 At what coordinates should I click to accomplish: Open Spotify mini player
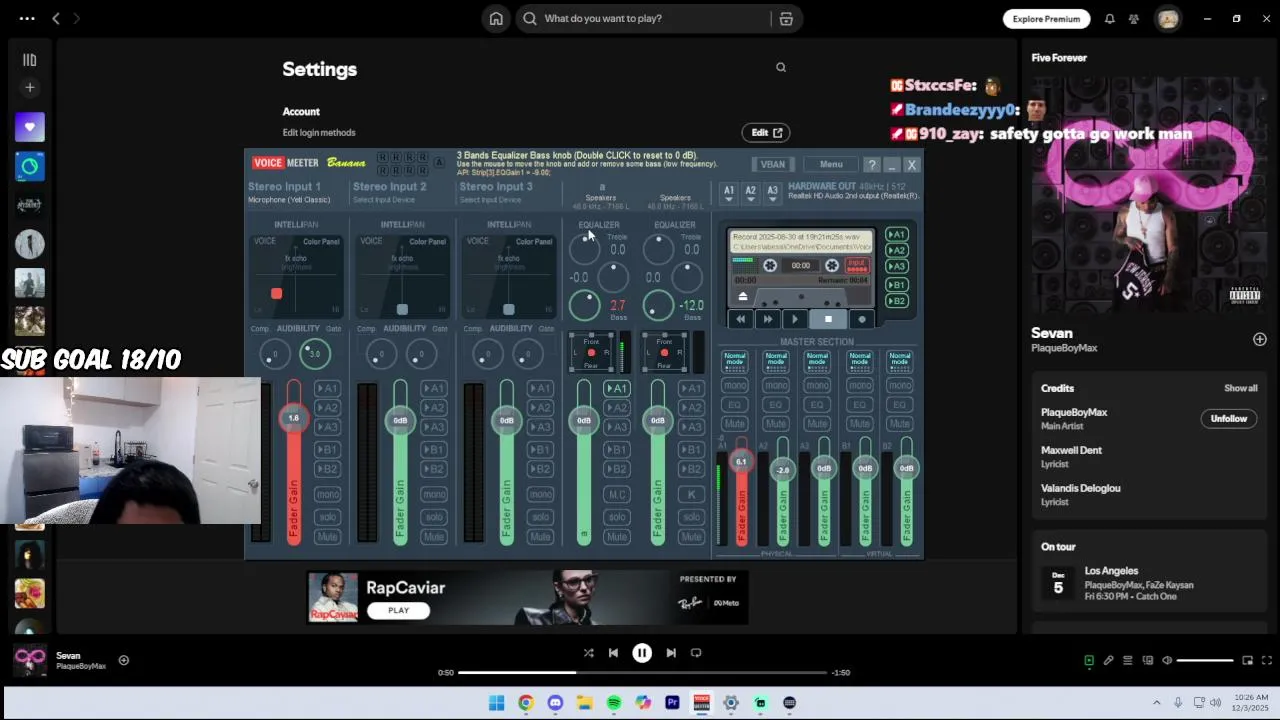(1247, 660)
